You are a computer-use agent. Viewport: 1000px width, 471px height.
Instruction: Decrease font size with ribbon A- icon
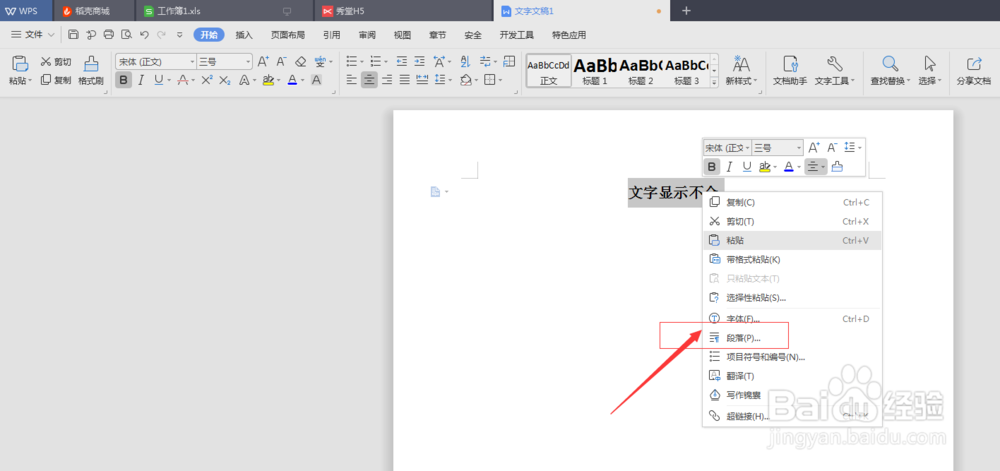tap(282, 62)
